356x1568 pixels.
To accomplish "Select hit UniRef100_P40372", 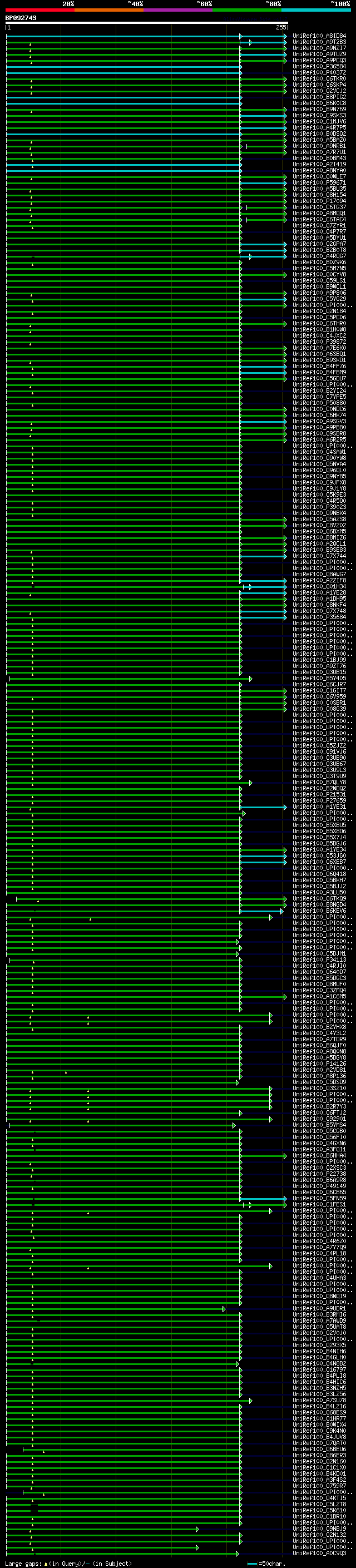I will coord(319,72).
